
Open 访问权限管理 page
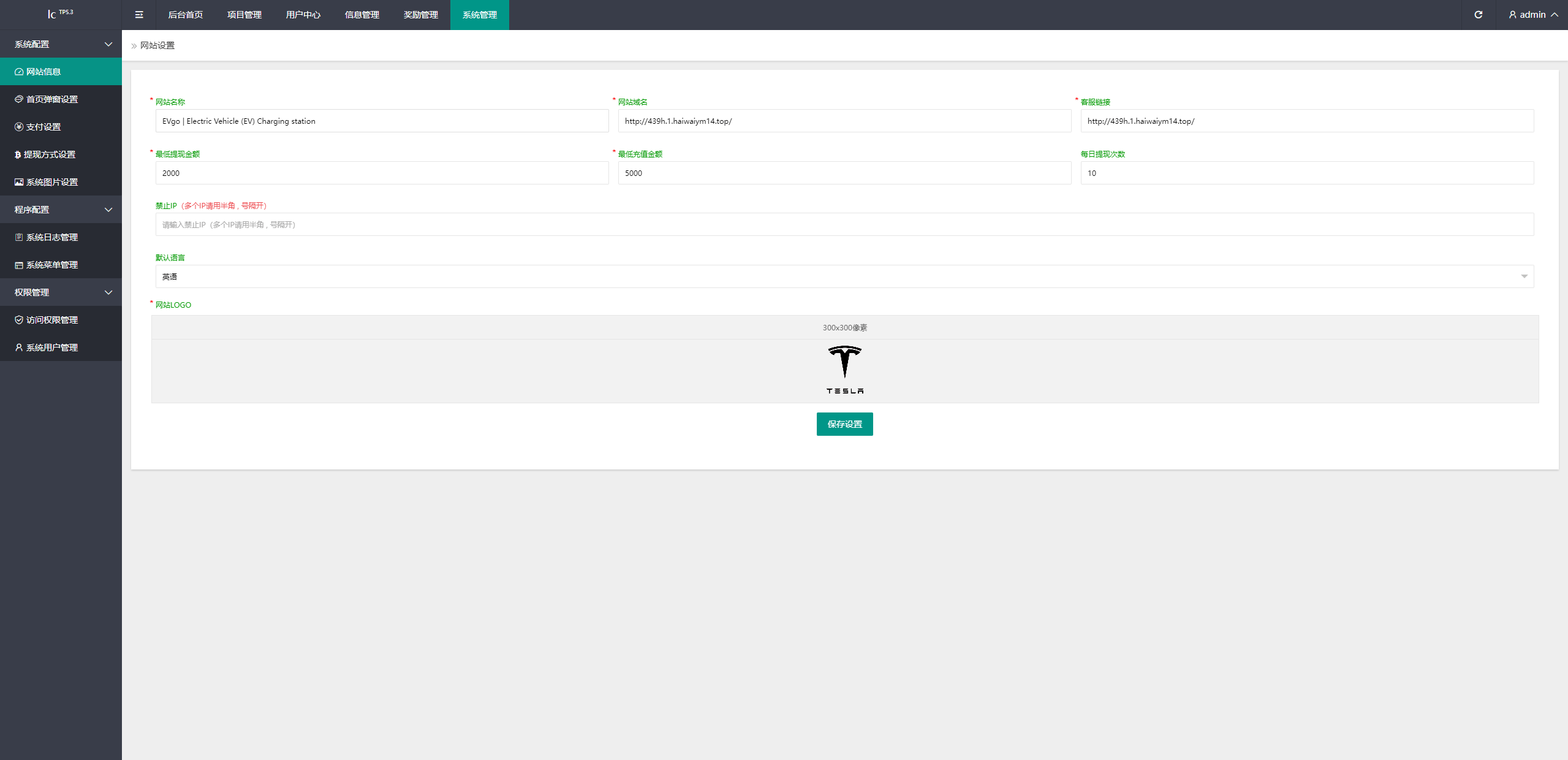(61, 320)
